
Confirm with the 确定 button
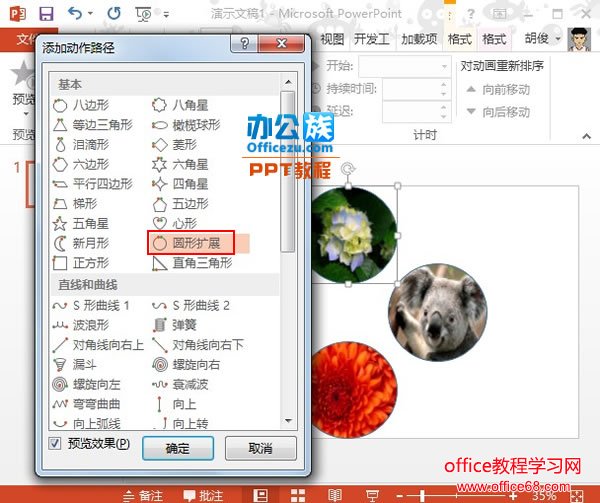(x=178, y=448)
